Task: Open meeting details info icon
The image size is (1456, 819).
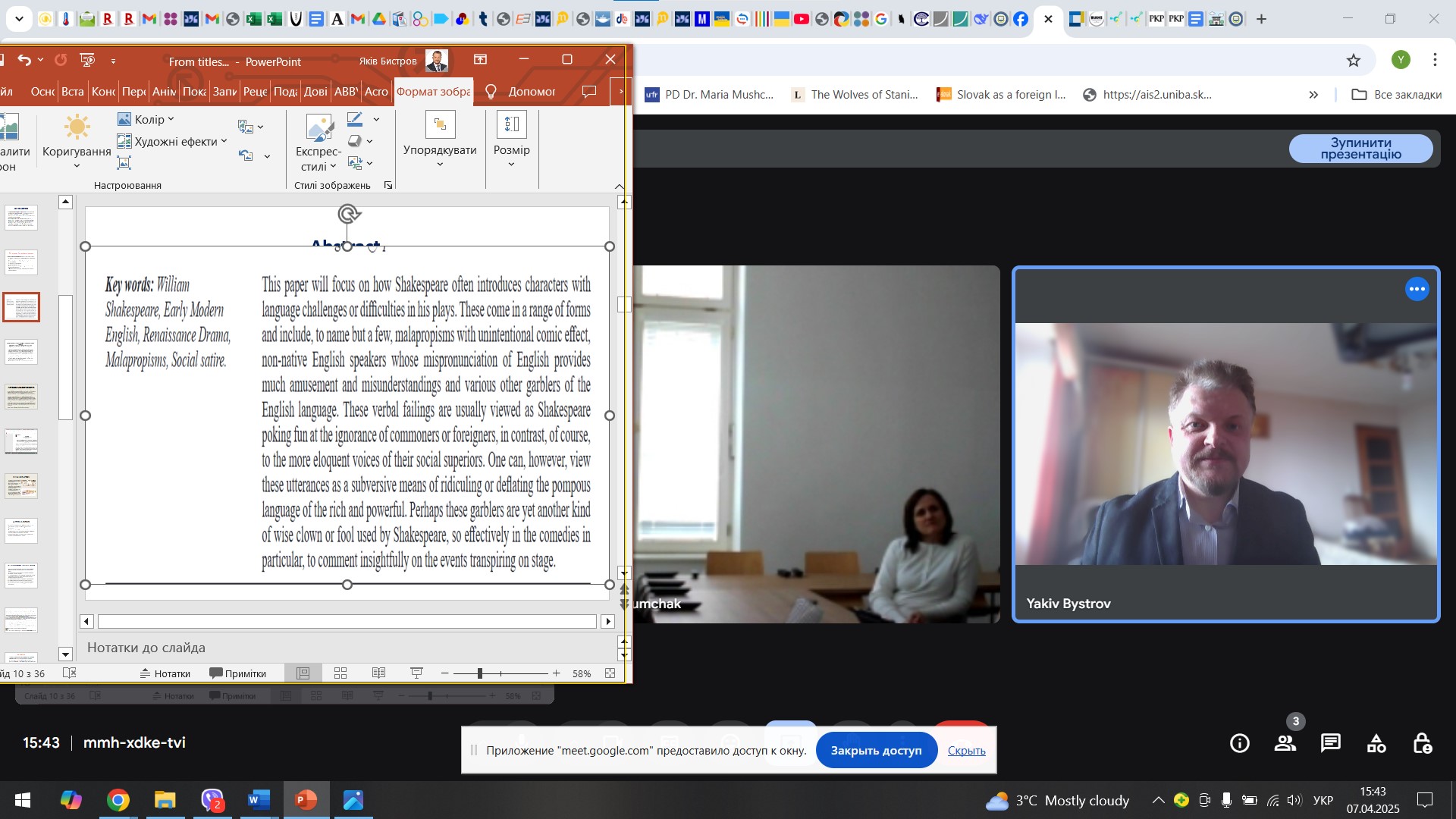Action: (x=1240, y=743)
